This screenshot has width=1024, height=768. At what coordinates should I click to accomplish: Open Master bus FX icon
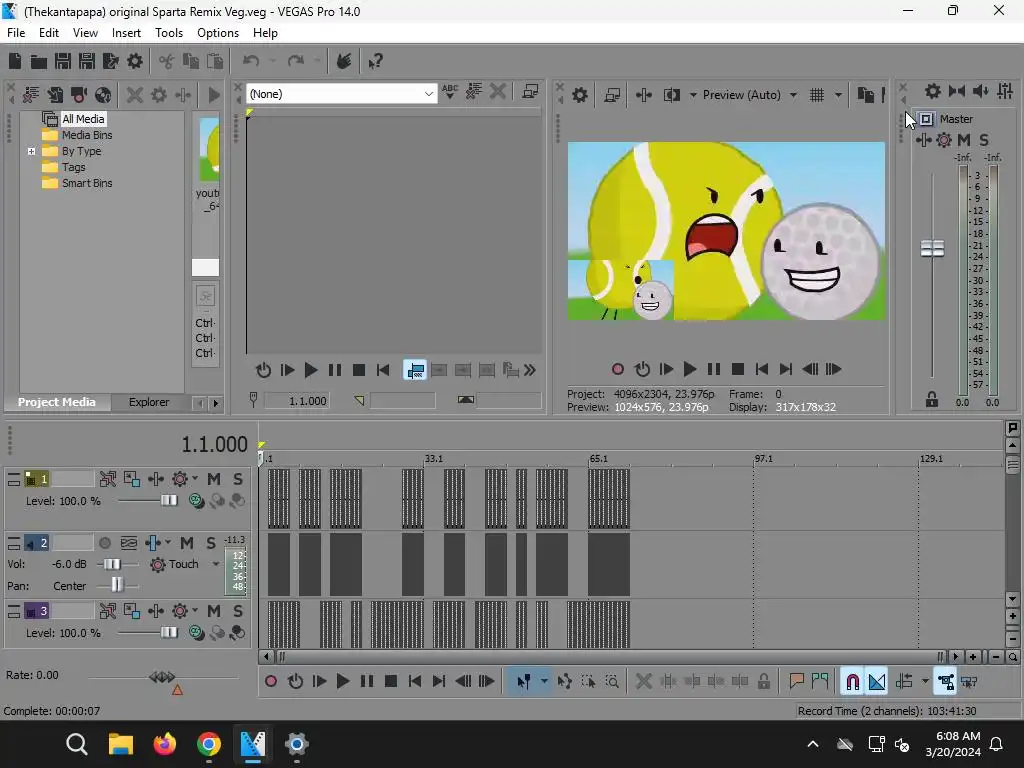[x=923, y=140]
